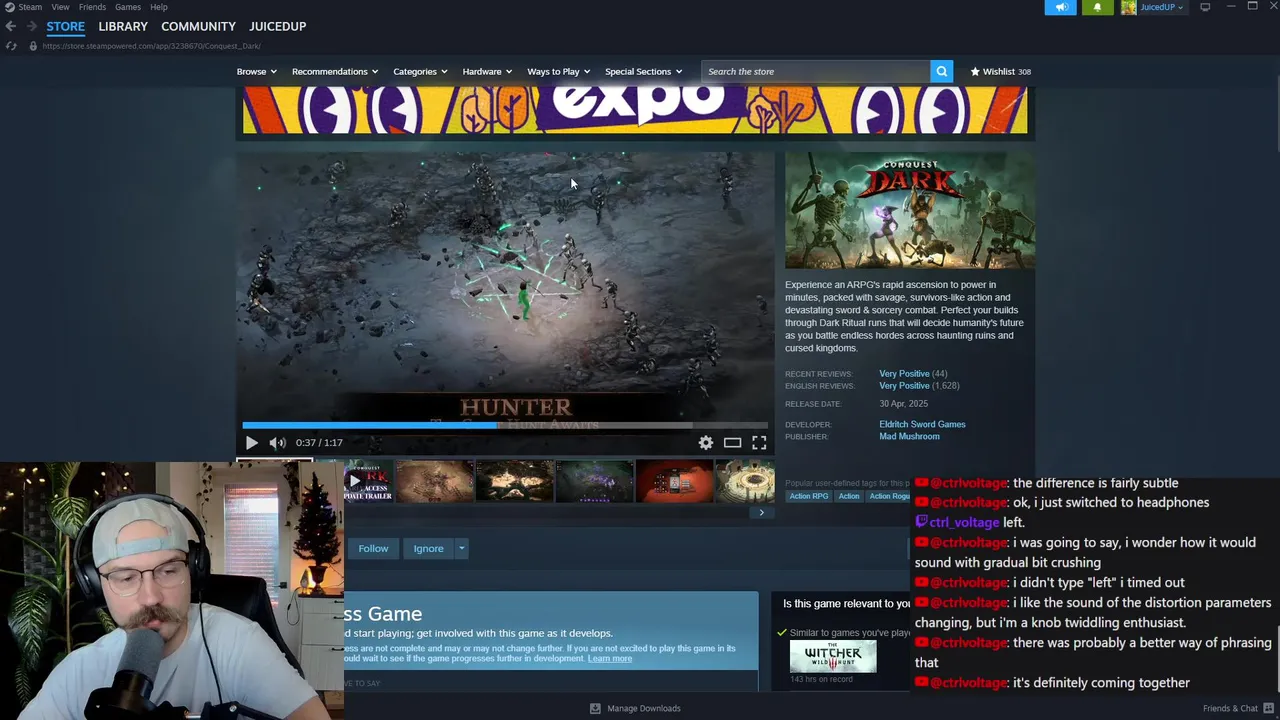The height and width of the screenshot is (720, 1280).
Task: Open the Early Access Learn more link
Action: (610, 659)
